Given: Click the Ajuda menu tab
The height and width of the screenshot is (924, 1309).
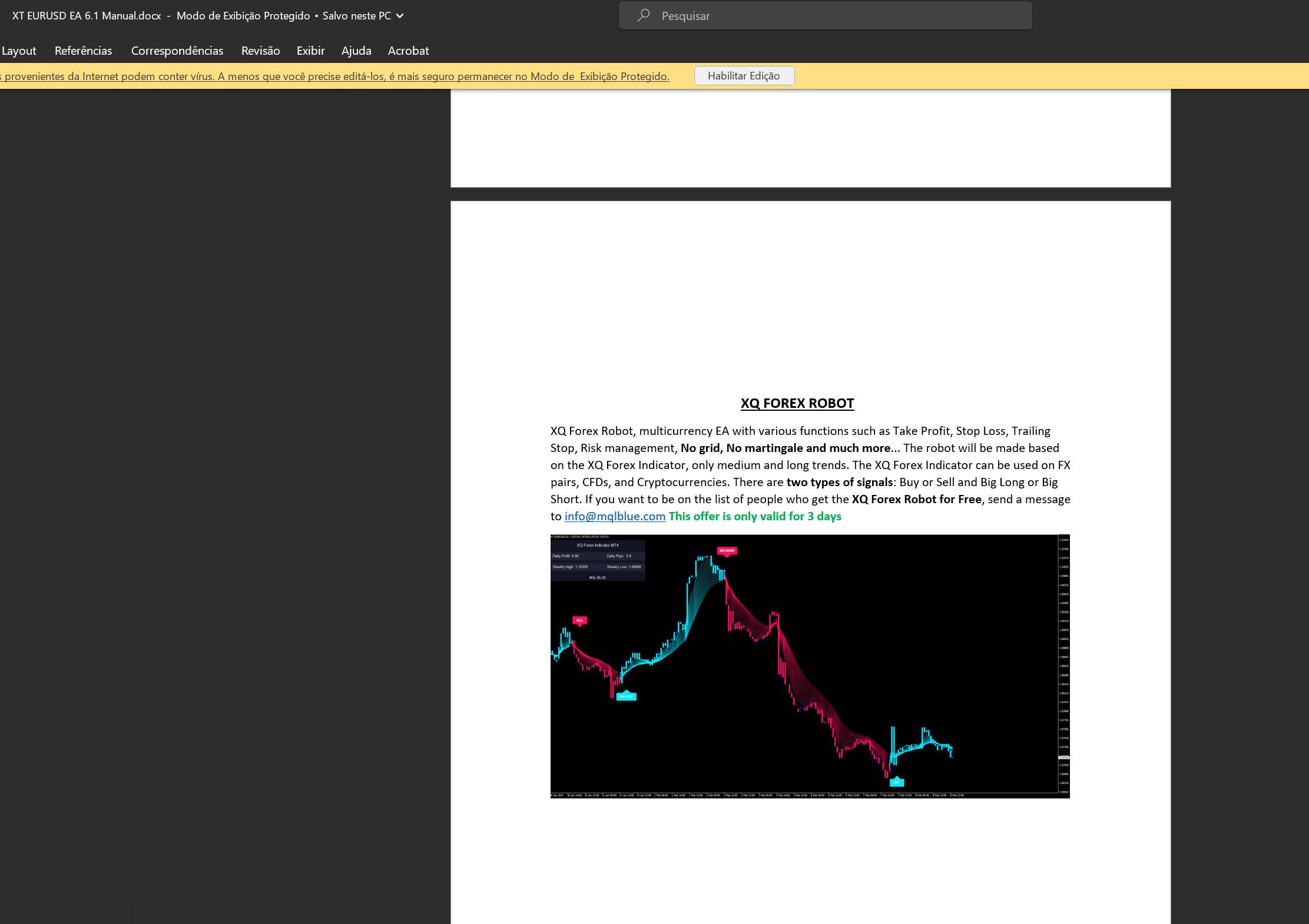Looking at the screenshot, I should [x=356, y=51].
